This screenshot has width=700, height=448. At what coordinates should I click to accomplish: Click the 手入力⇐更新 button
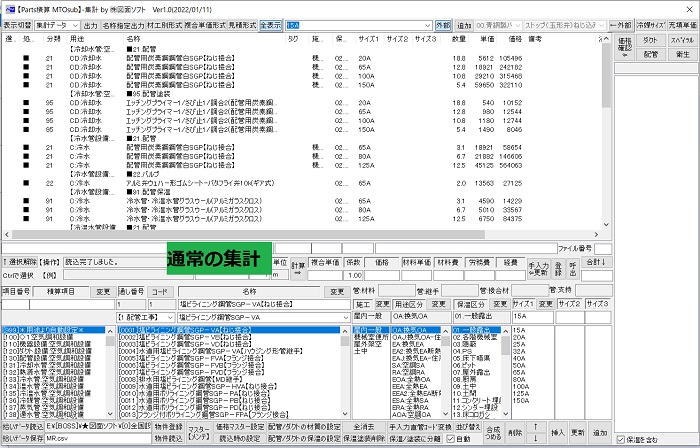(538, 269)
